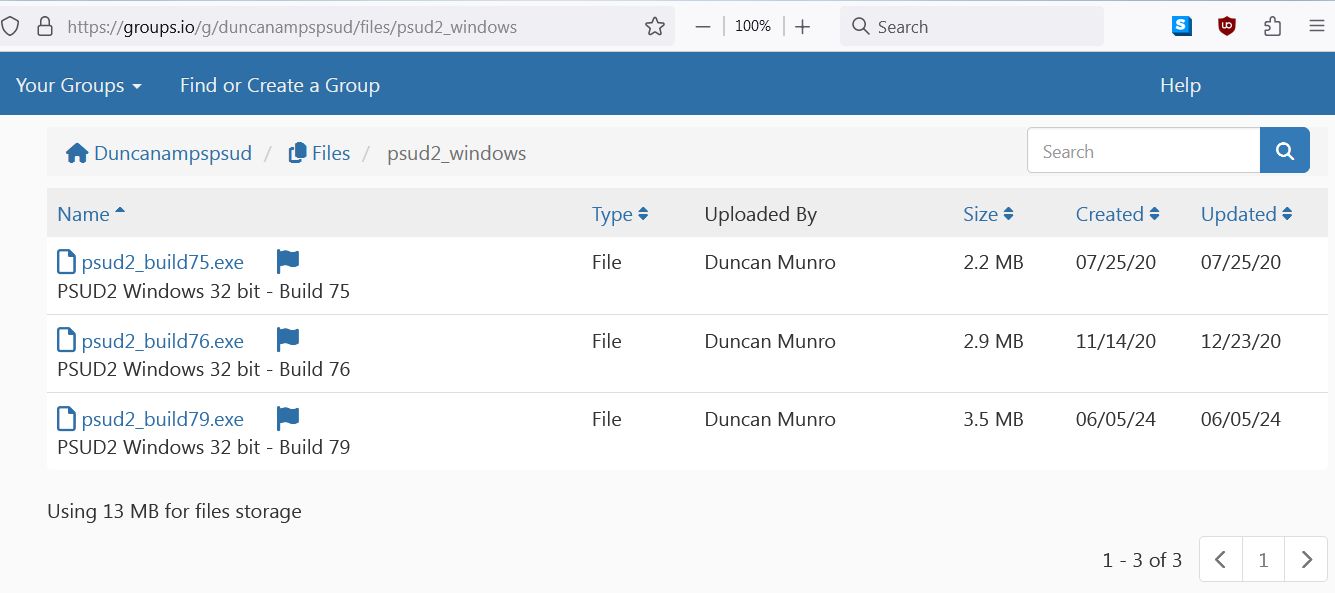Screen dimensions: 1335x593
Task: Click the 3.5 MB size cell
Action: pos(994,419)
